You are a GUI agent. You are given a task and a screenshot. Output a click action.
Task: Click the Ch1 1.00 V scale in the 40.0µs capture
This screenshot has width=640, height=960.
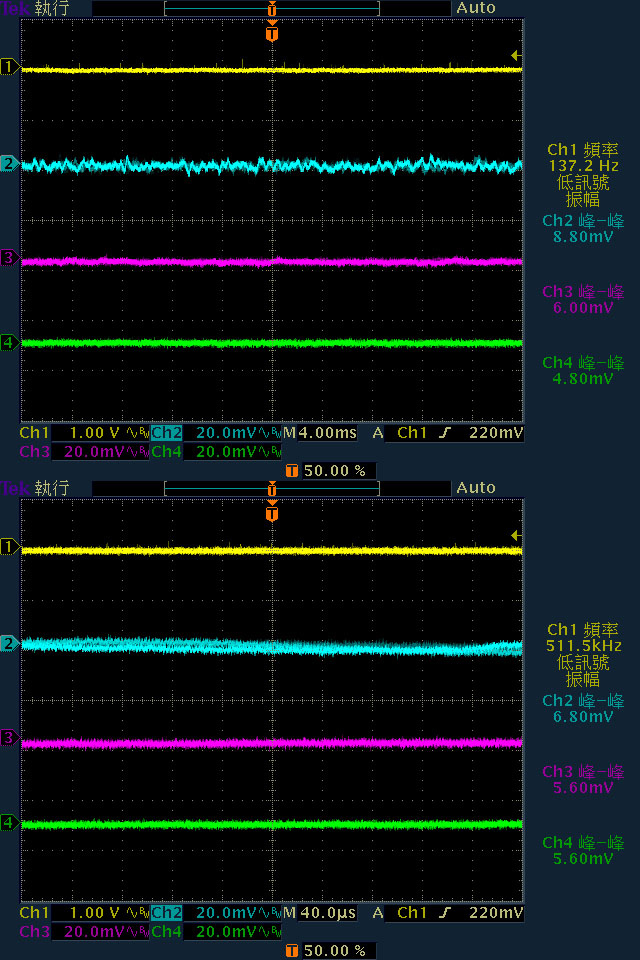(x=95, y=913)
